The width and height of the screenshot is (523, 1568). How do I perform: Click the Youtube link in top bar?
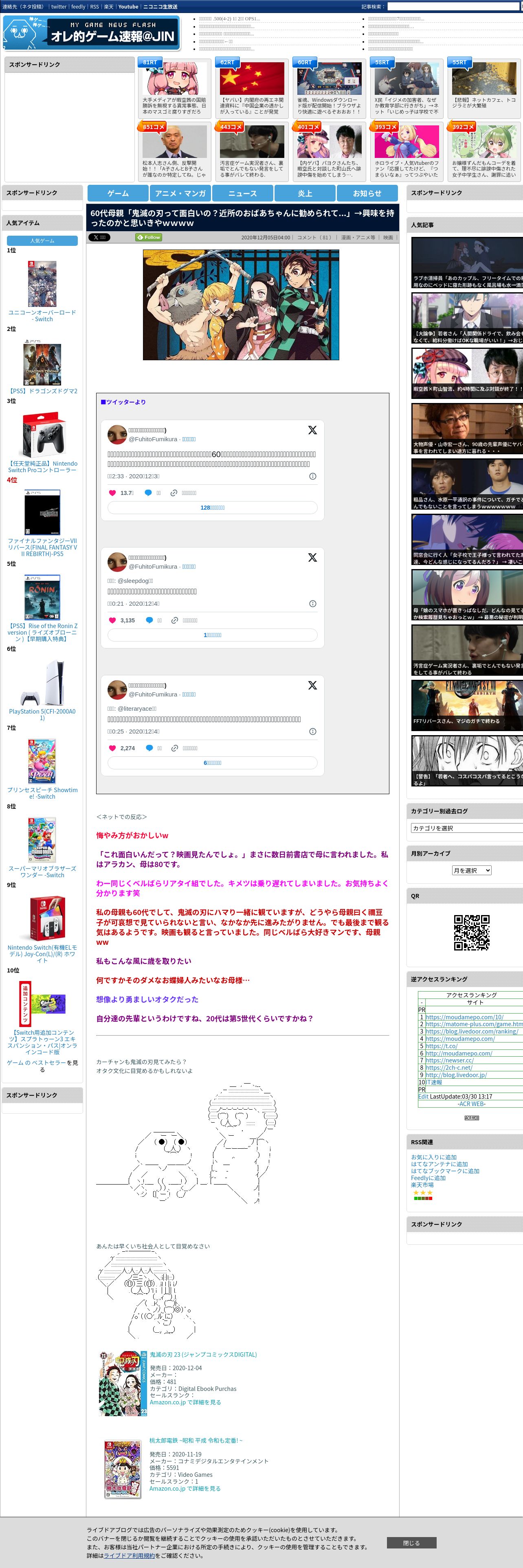tap(128, 7)
